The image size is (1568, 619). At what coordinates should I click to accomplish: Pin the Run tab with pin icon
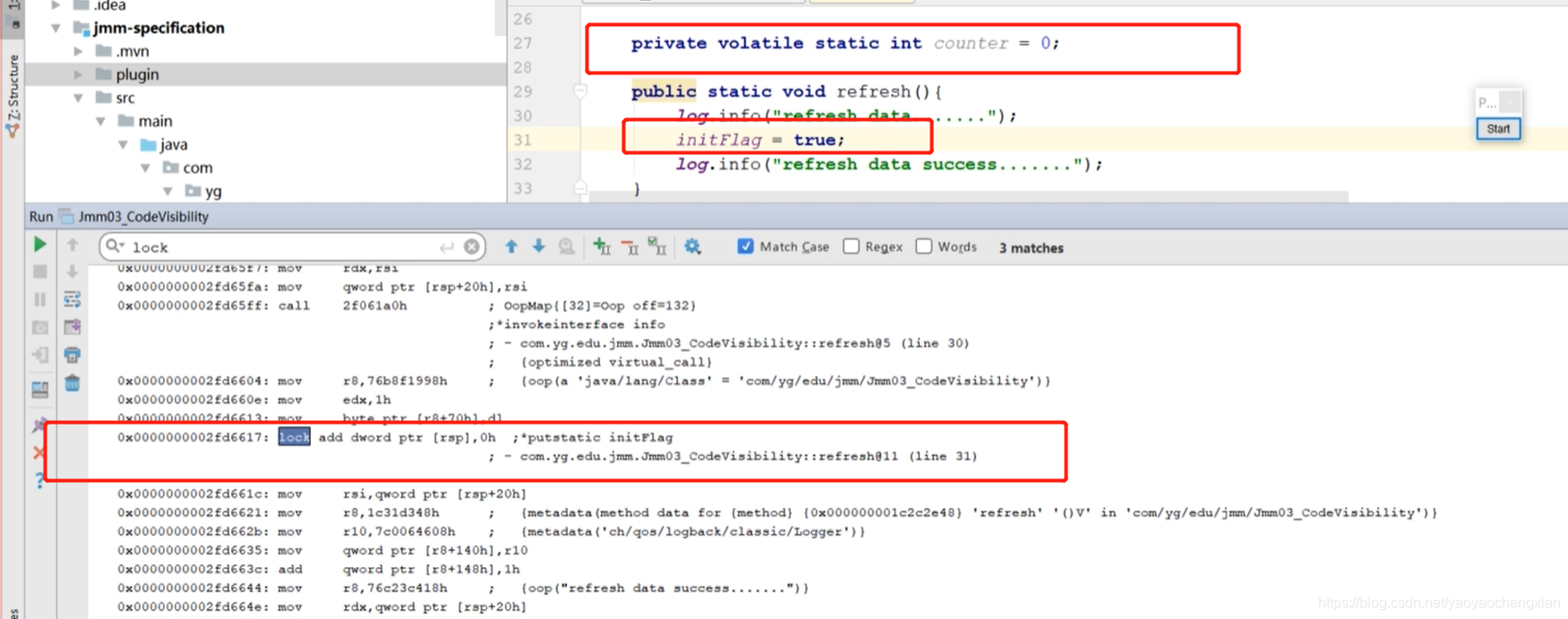click(39, 426)
